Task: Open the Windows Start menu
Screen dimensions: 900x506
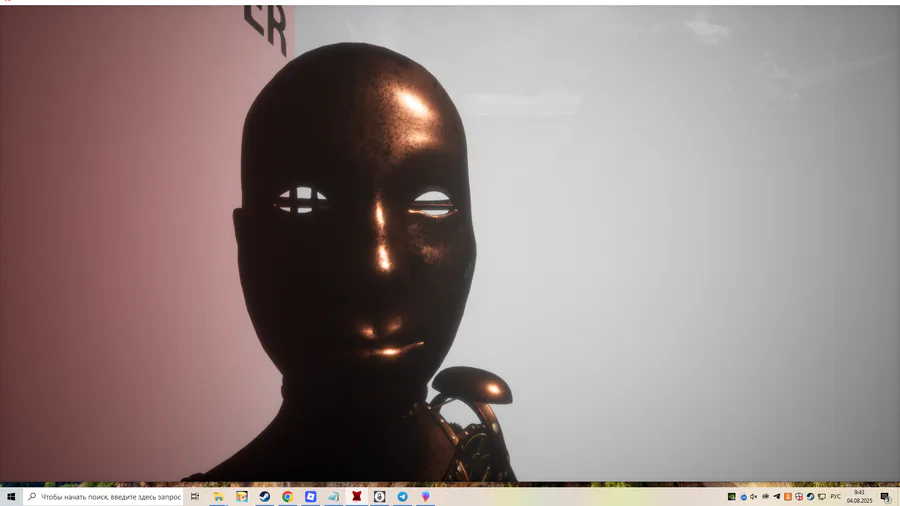Action: (10, 497)
